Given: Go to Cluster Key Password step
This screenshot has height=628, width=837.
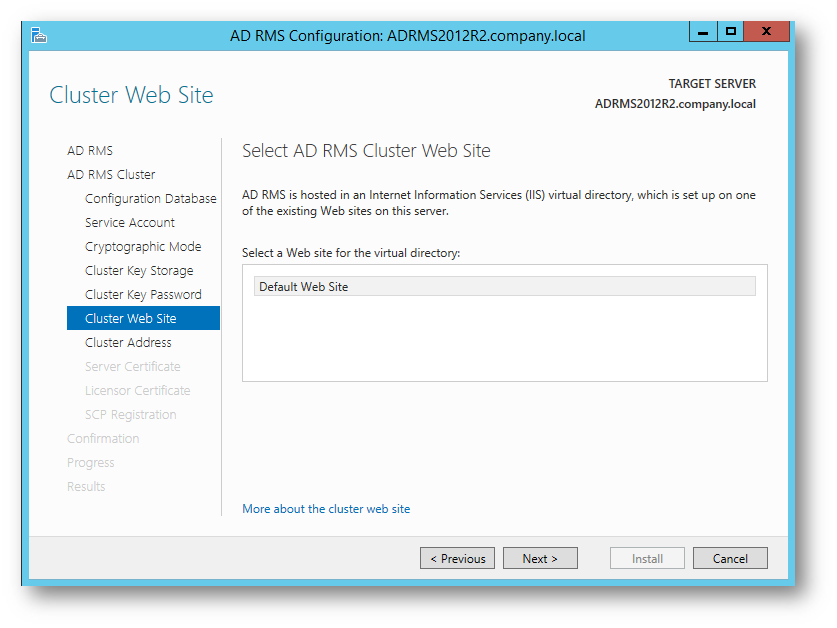Looking at the screenshot, I should coord(143,295).
